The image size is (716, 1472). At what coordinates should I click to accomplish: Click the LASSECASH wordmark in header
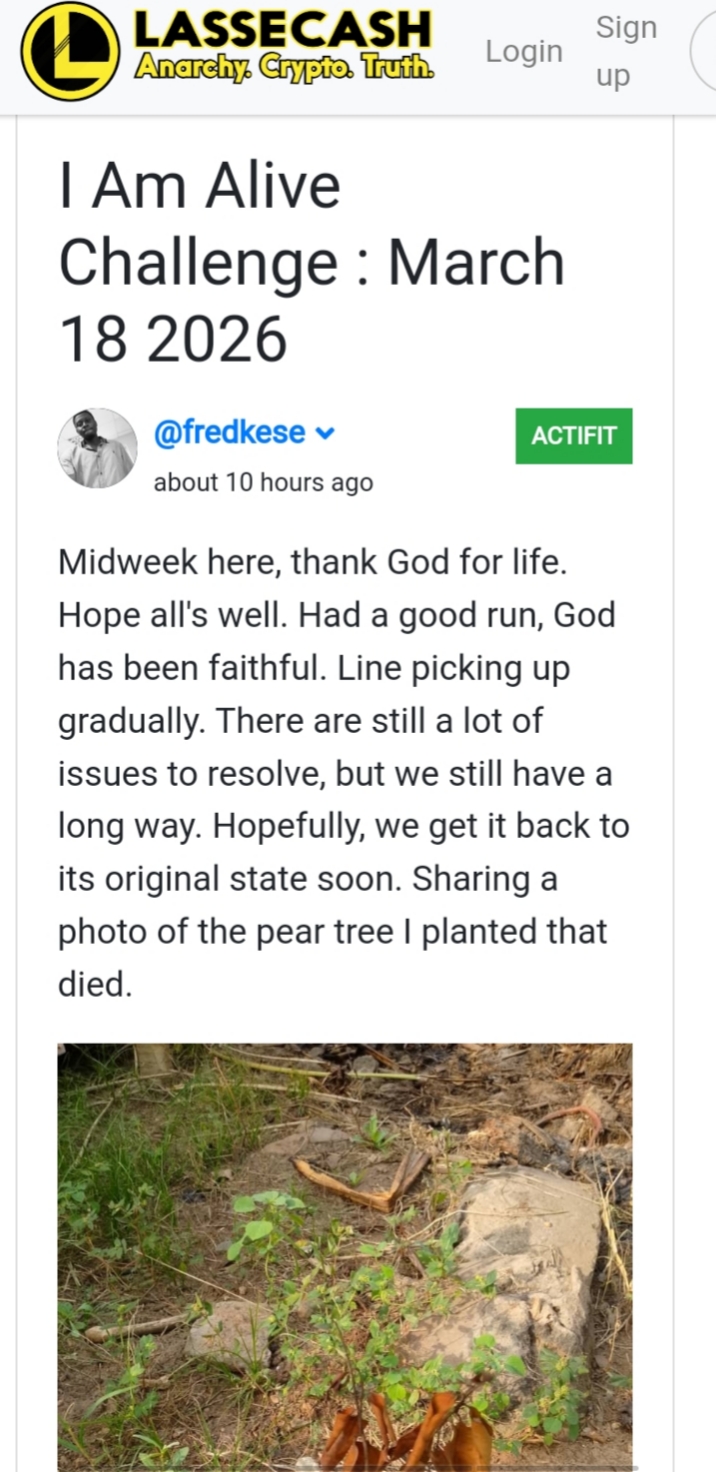(284, 30)
